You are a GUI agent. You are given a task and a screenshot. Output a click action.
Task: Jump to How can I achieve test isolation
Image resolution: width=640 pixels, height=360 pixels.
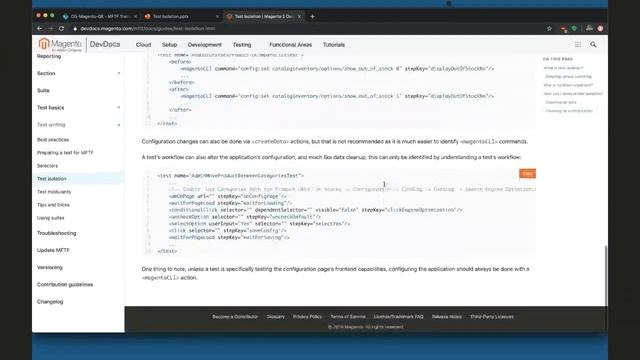coord(573,93)
